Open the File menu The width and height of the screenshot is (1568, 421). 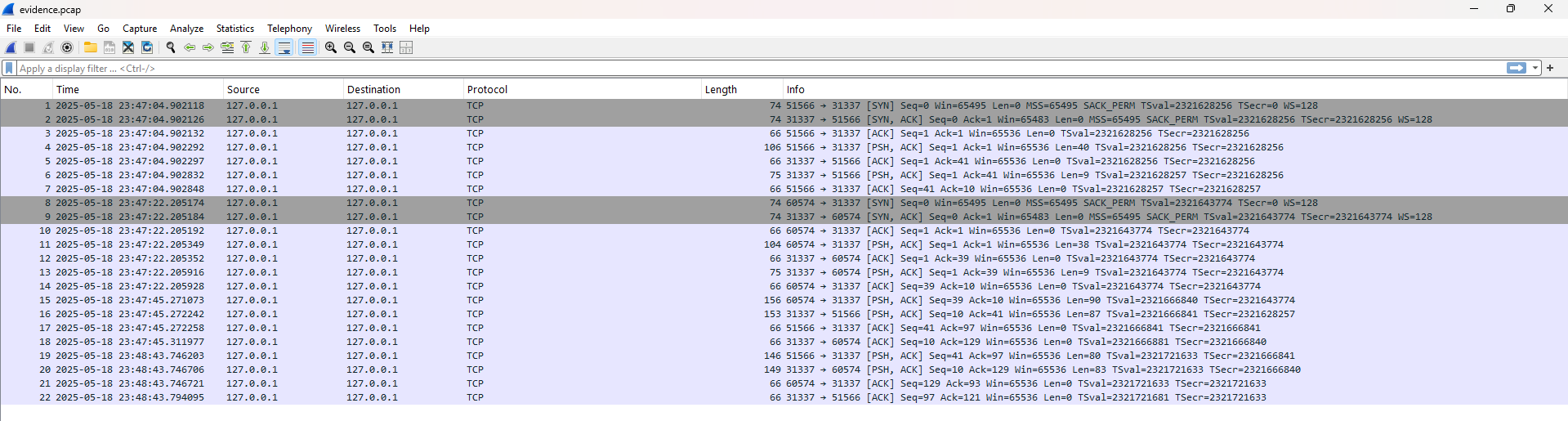tap(14, 28)
